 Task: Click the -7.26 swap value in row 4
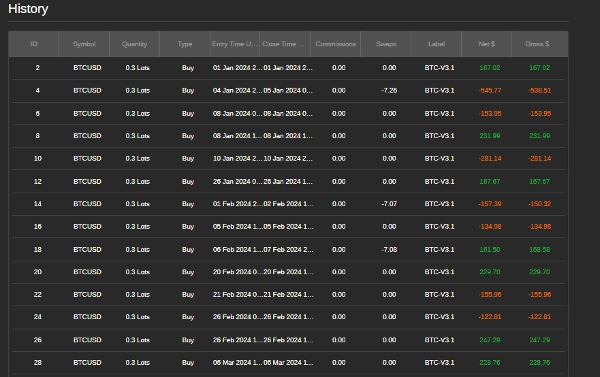coord(389,91)
